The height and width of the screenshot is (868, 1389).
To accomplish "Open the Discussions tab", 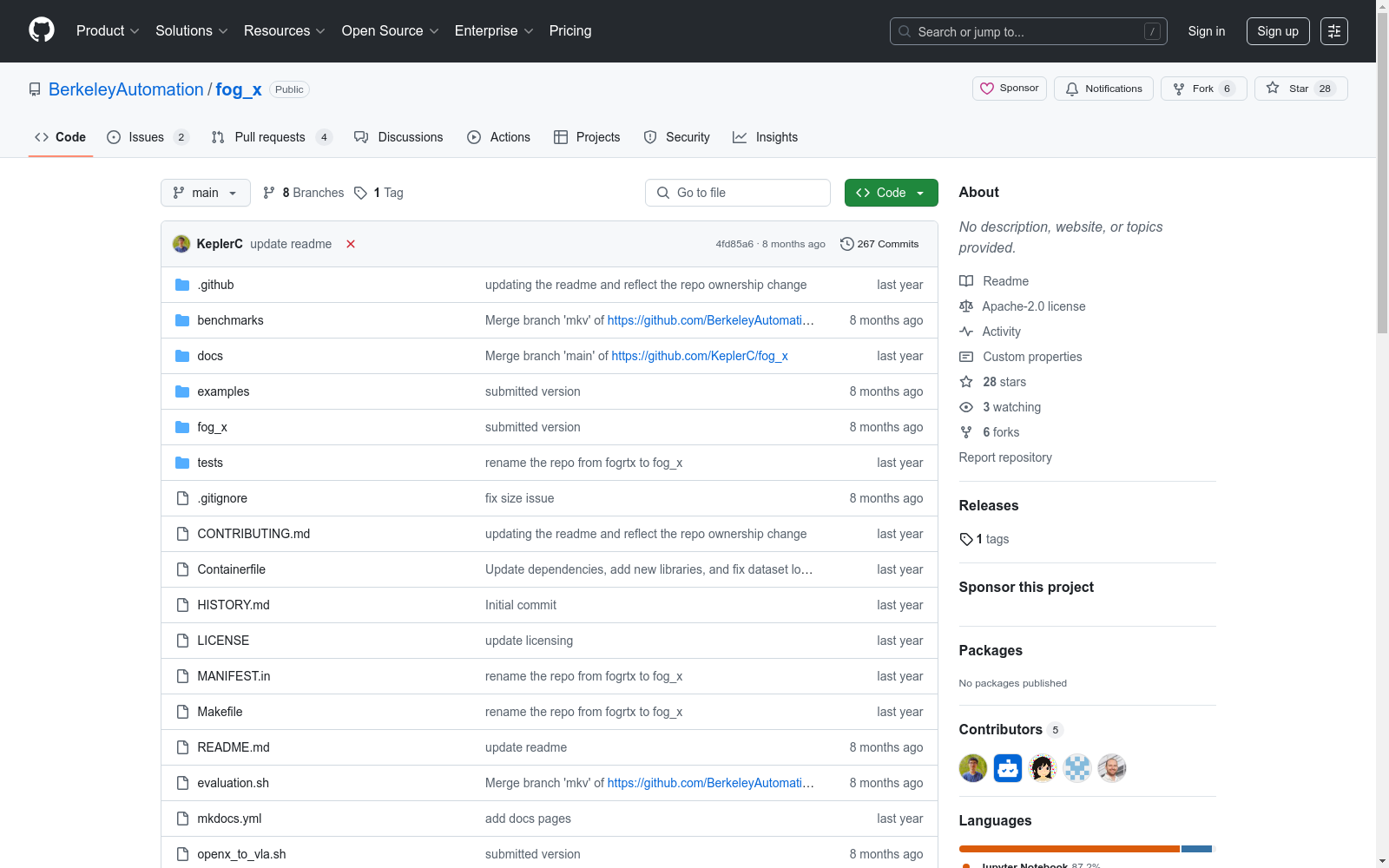I will pyautogui.click(x=398, y=137).
